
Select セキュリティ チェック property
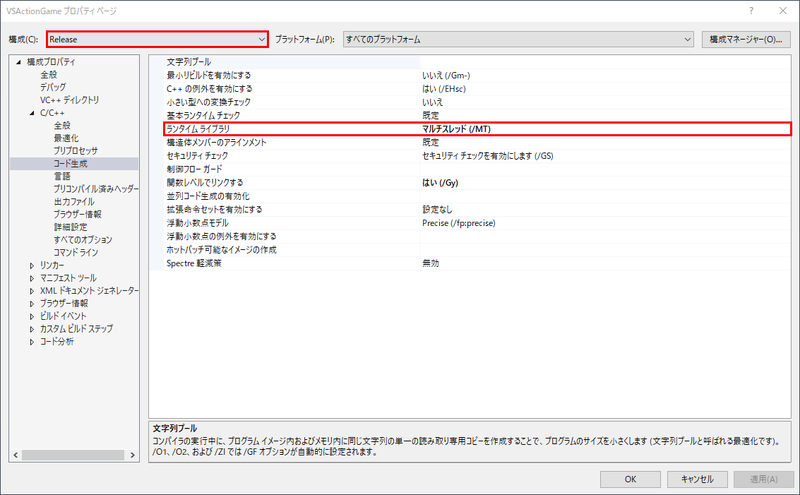click(197, 156)
